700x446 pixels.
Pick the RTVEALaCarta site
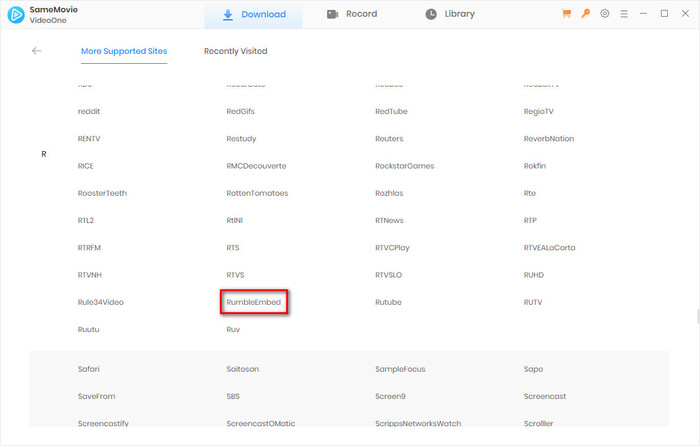[x=549, y=248]
